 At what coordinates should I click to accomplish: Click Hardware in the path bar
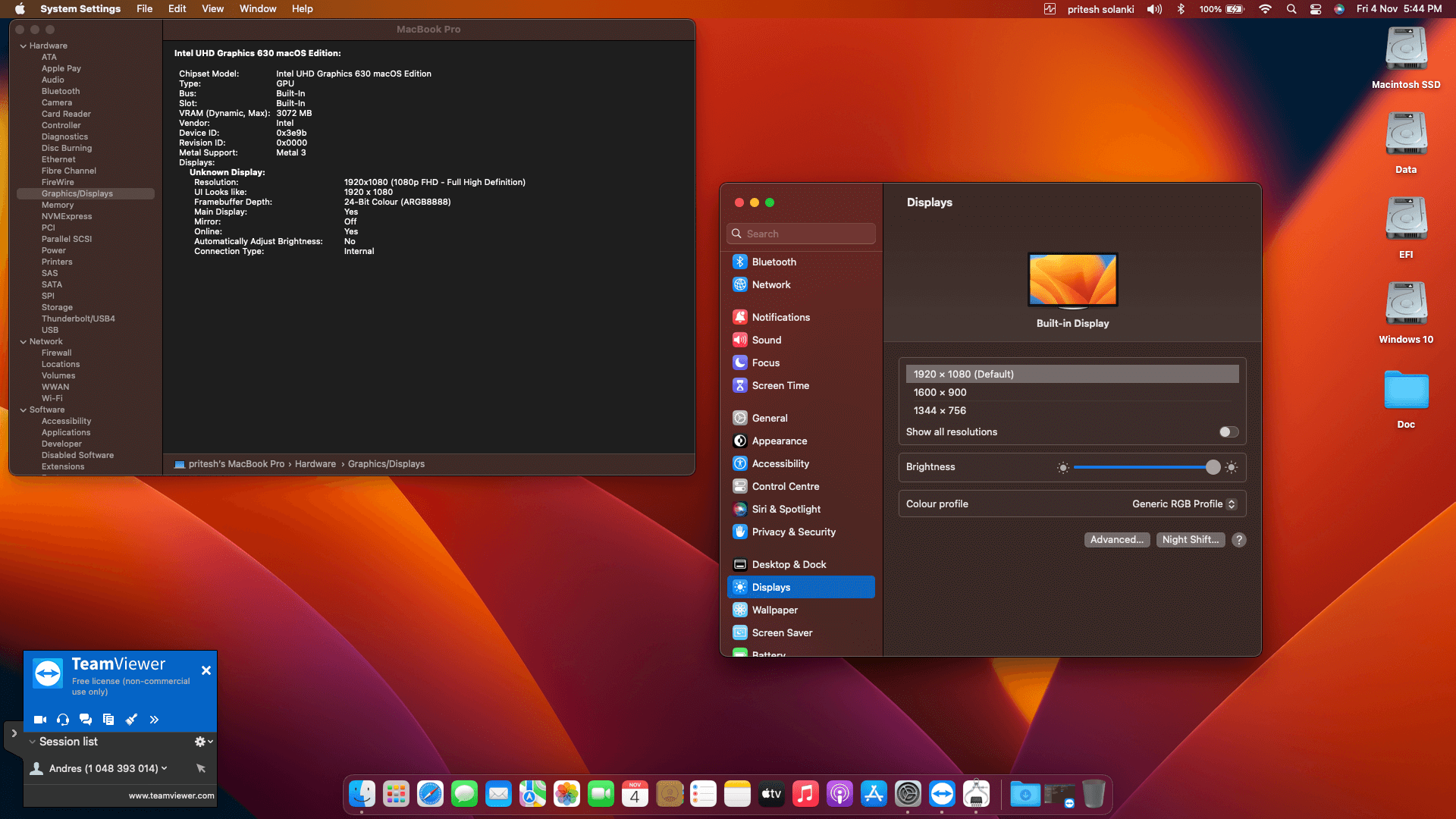pyautogui.click(x=315, y=464)
